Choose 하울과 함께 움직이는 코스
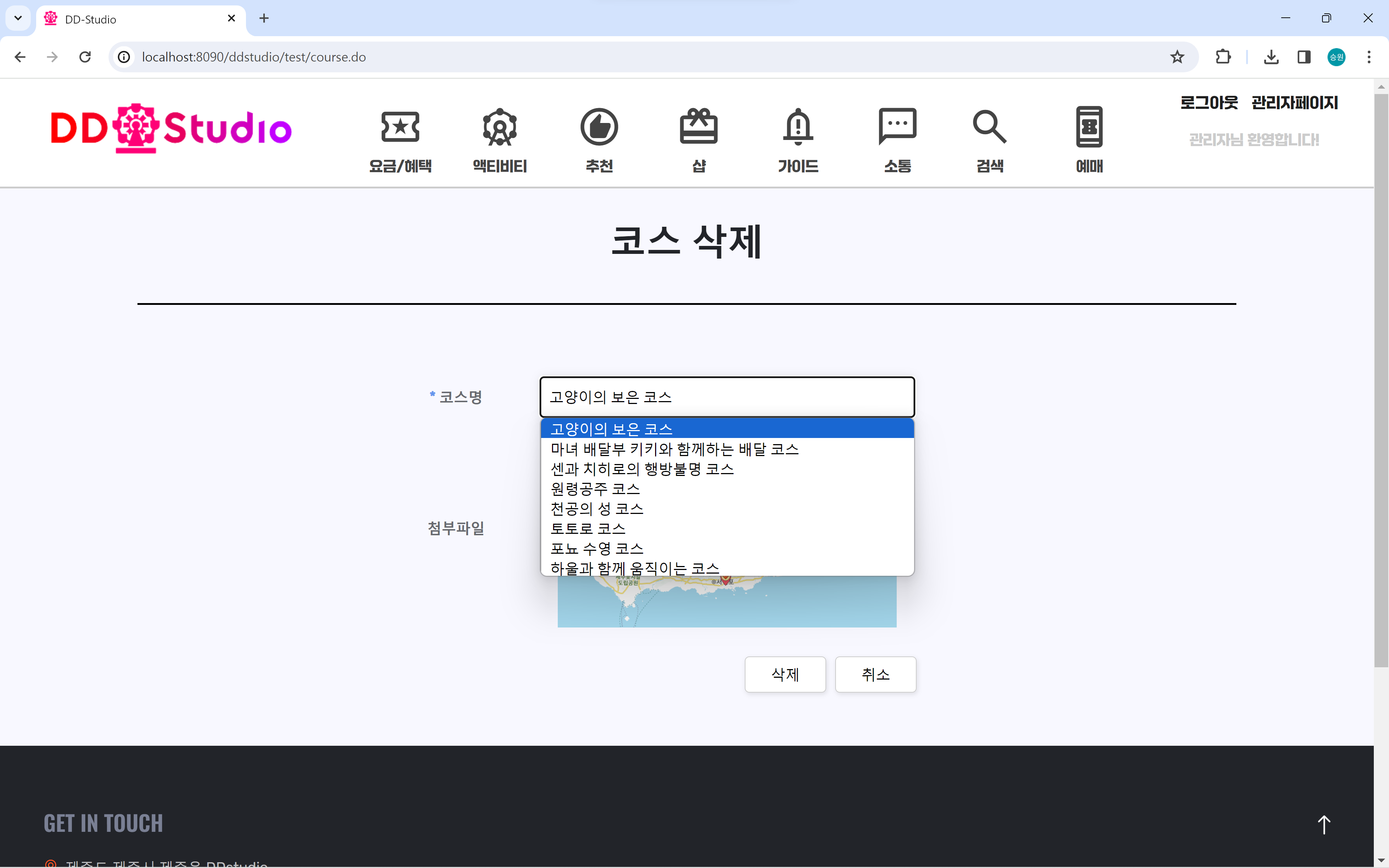Viewport: 1389px width, 868px height. (727, 568)
